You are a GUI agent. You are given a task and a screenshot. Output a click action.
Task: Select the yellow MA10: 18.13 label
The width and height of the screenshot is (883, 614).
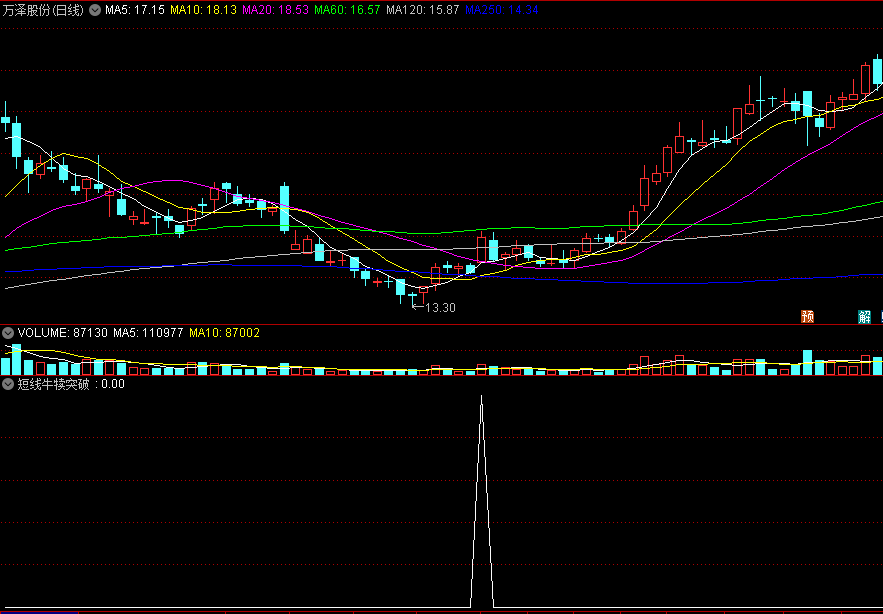coord(204,10)
